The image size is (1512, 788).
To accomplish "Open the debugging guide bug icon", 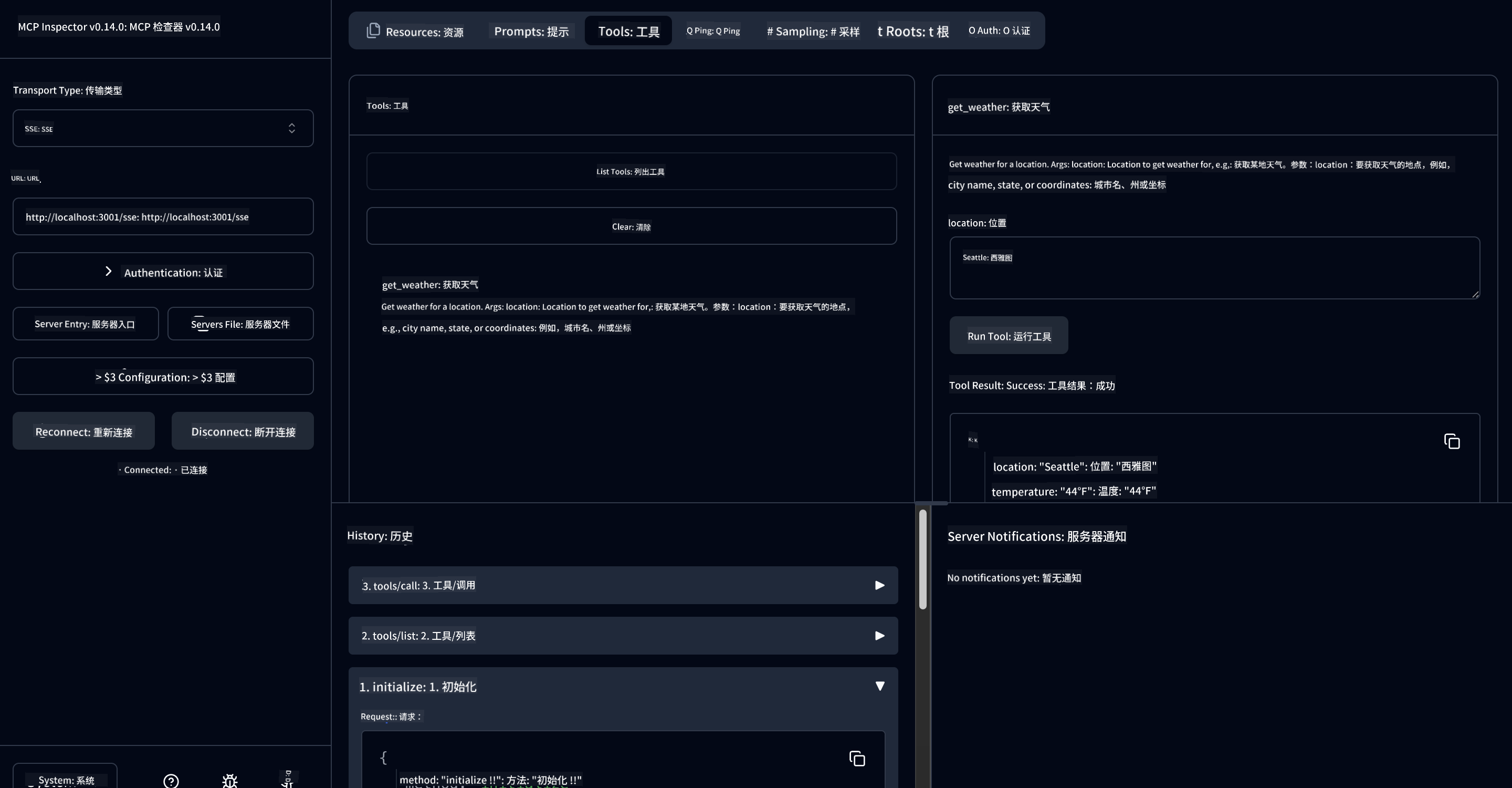I will (229, 780).
